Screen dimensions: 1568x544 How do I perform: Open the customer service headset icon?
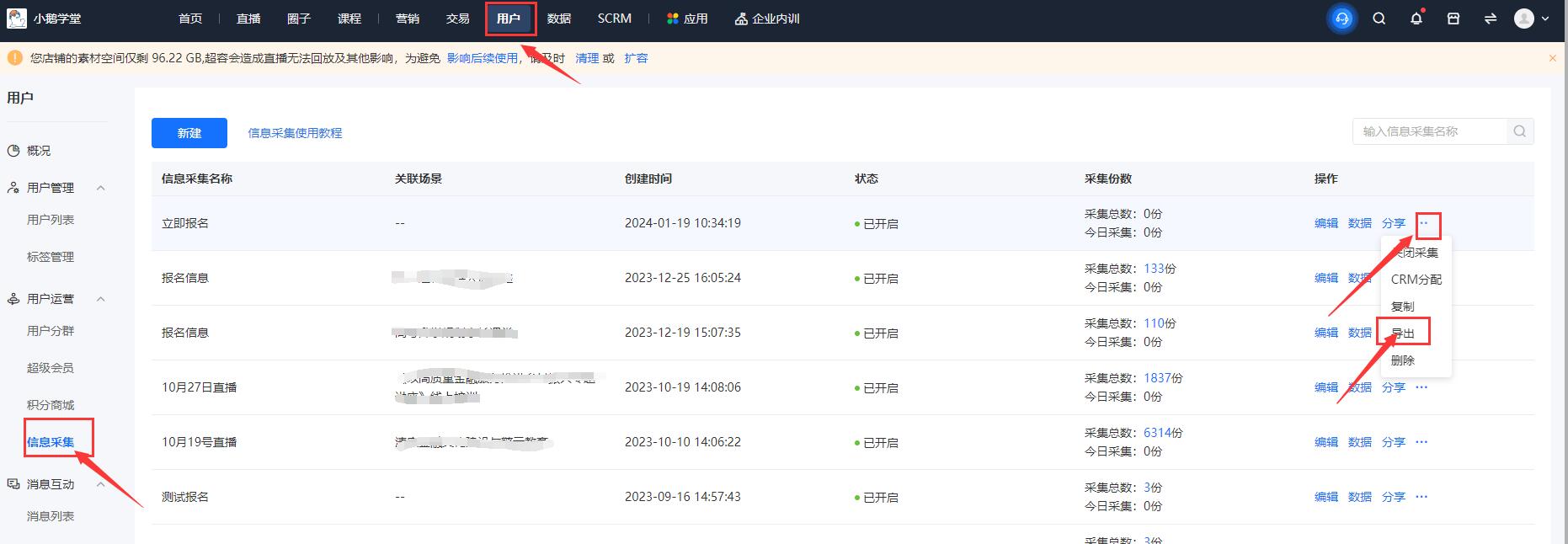1342,19
